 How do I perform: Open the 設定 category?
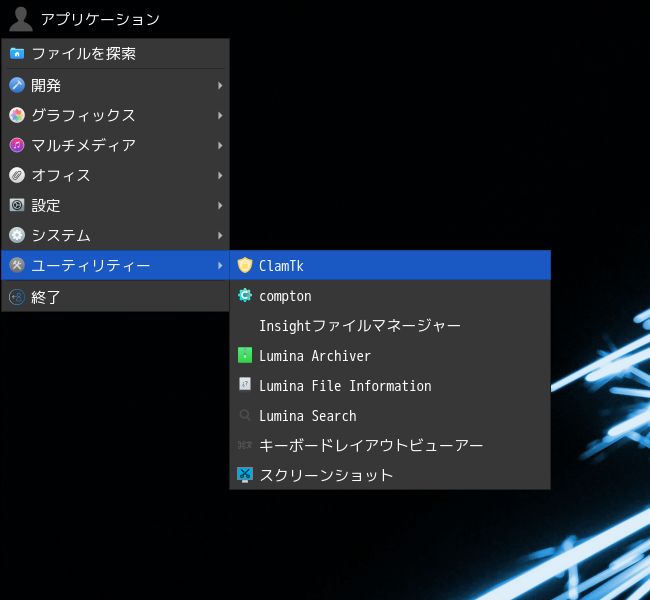click(x=116, y=205)
